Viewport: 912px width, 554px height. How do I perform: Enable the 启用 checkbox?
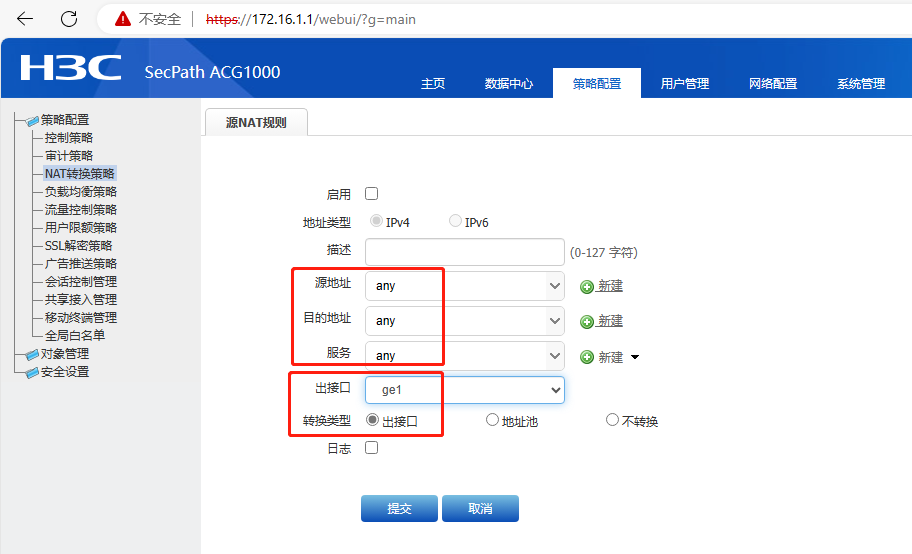coord(372,194)
